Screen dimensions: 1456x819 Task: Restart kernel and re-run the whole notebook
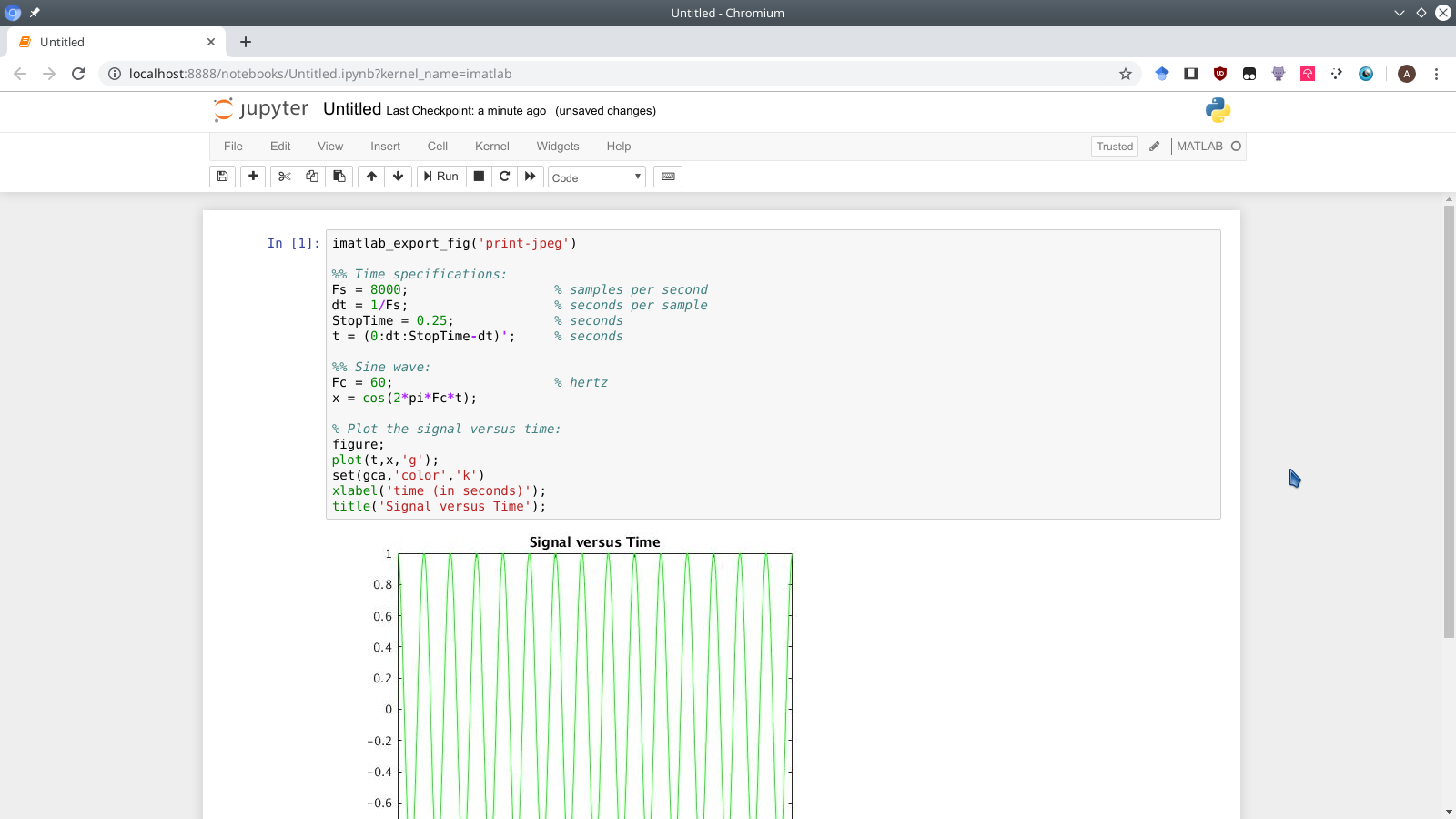tap(531, 177)
